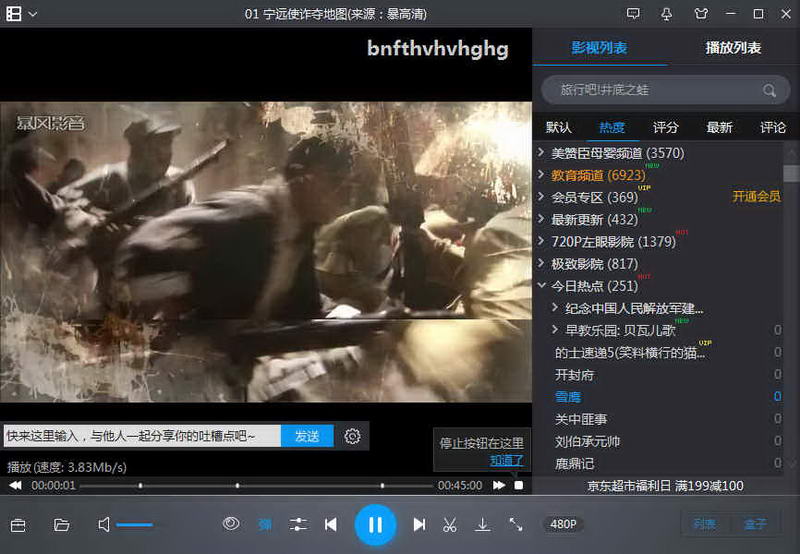The height and width of the screenshot is (554, 800).
Task: Collapse 今日热点 category
Action: pos(541,285)
